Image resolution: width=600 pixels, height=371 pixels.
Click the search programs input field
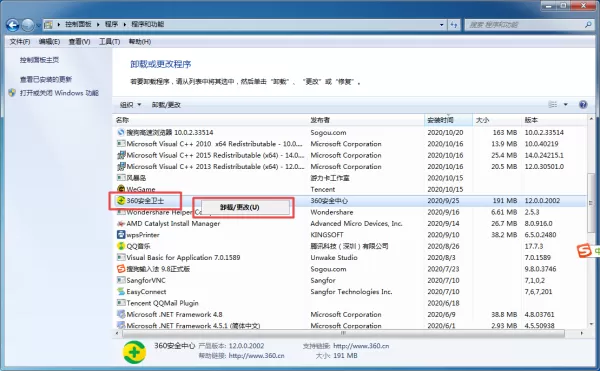(524, 25)
